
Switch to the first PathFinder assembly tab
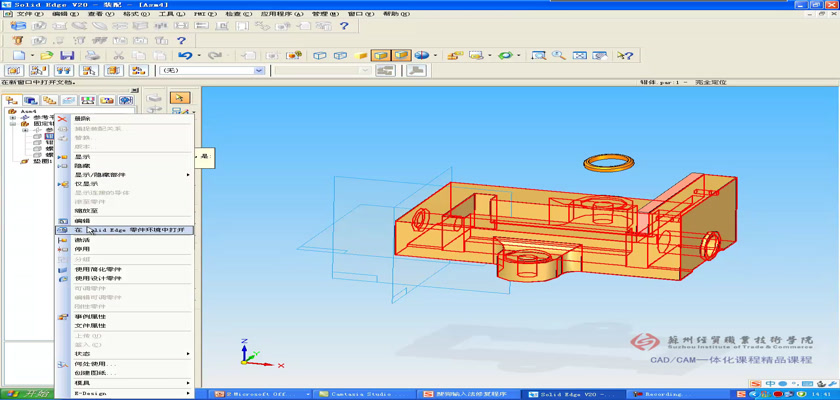(12, 100)
